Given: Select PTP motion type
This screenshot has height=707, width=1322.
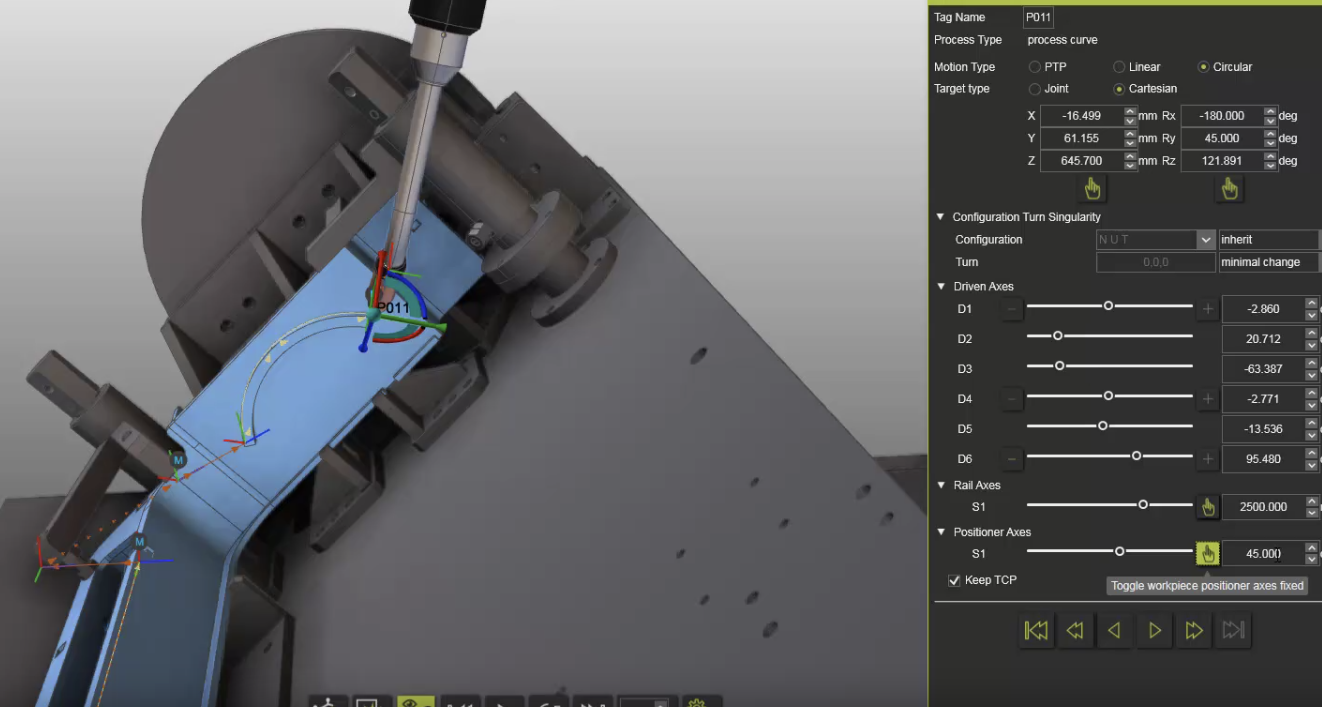Looking at the screenshot, I should [x=1034, y=66].
